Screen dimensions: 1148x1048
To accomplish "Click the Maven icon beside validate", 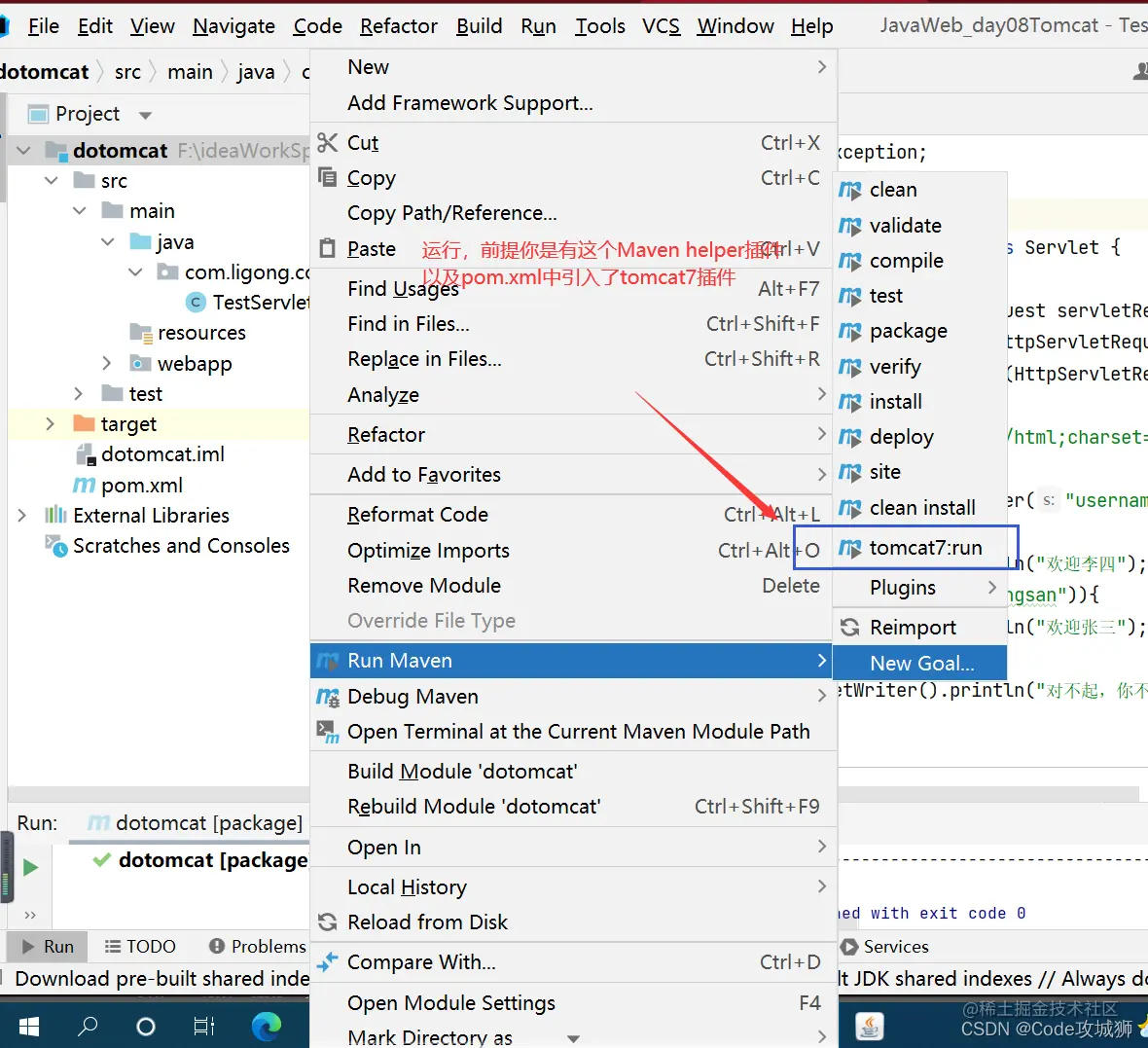I will 849,226.
